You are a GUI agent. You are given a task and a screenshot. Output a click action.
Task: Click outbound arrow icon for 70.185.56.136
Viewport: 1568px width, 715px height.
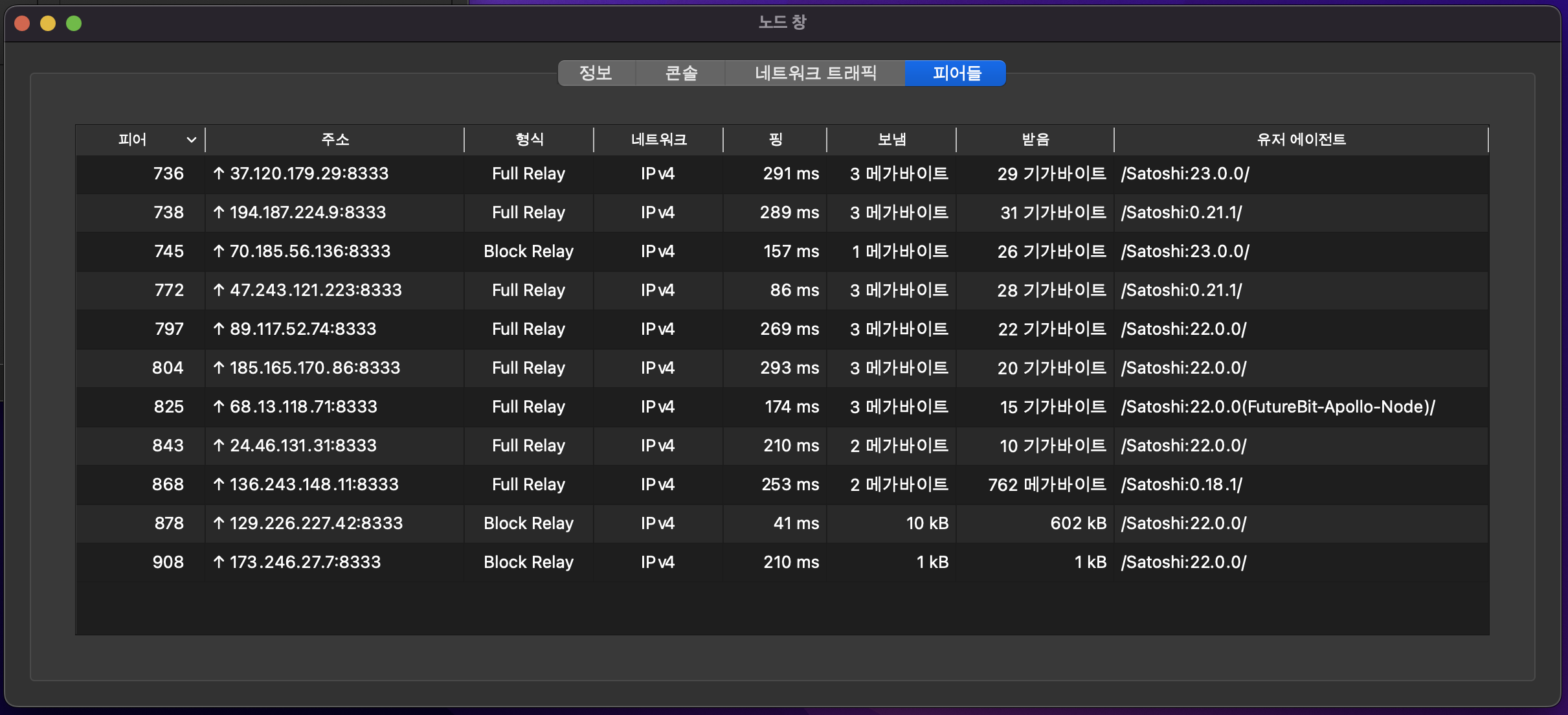(x=219, y=251)
